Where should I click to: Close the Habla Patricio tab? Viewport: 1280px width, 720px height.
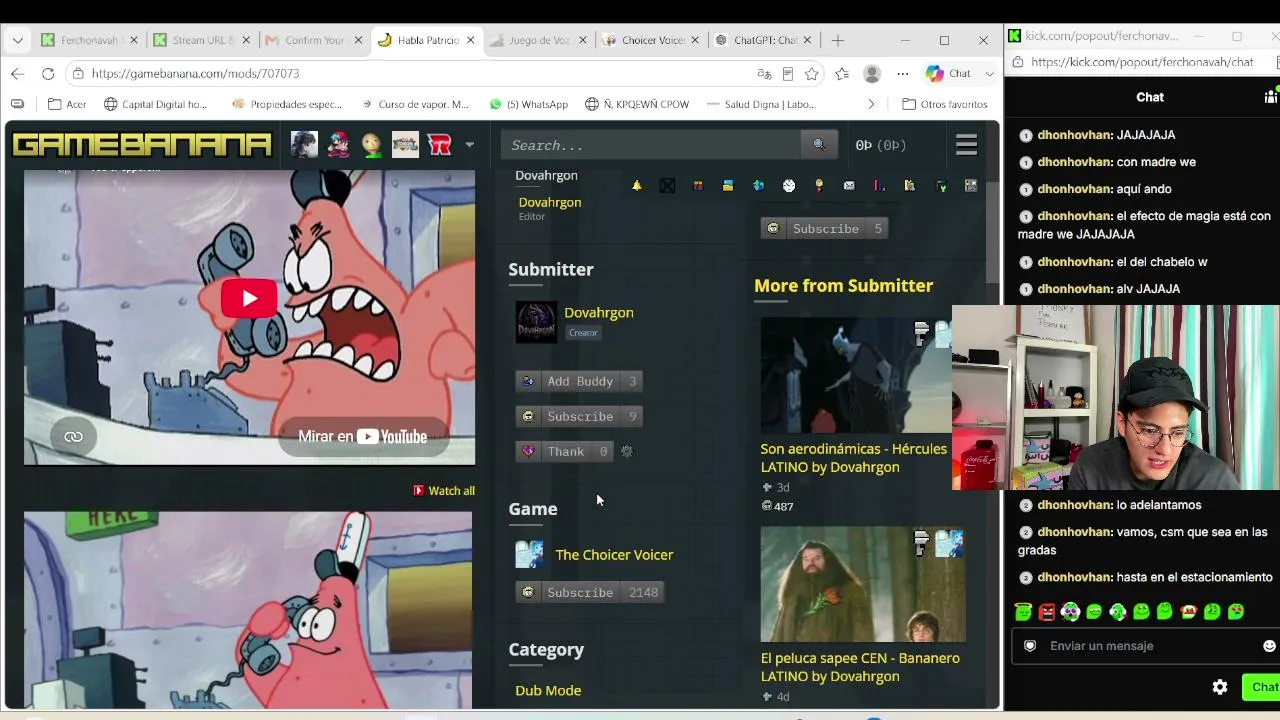pyautogui.click(x=470, y=40)
